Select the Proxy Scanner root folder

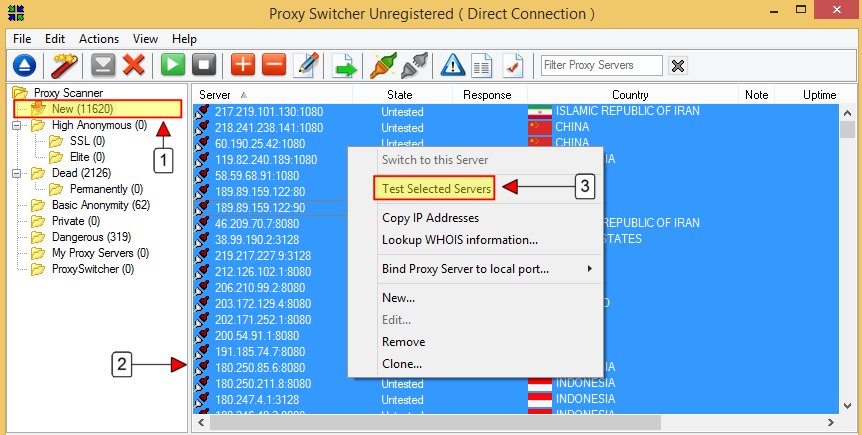(68, 93)
